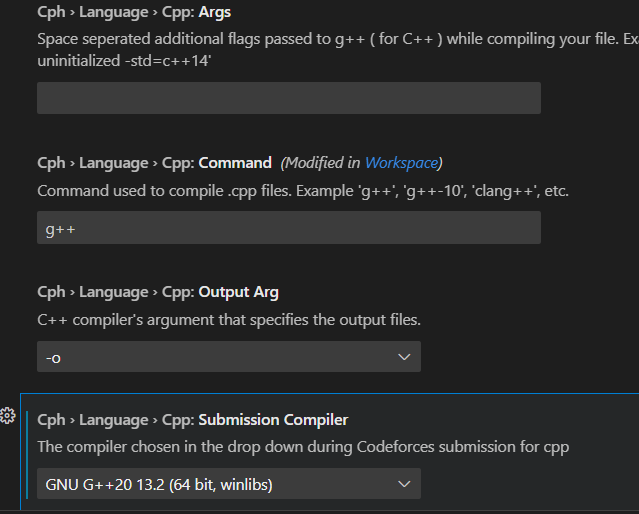
Task: Open the 'GNU G++20 13.2' compiler dropdown
Action: pos(229,484)
